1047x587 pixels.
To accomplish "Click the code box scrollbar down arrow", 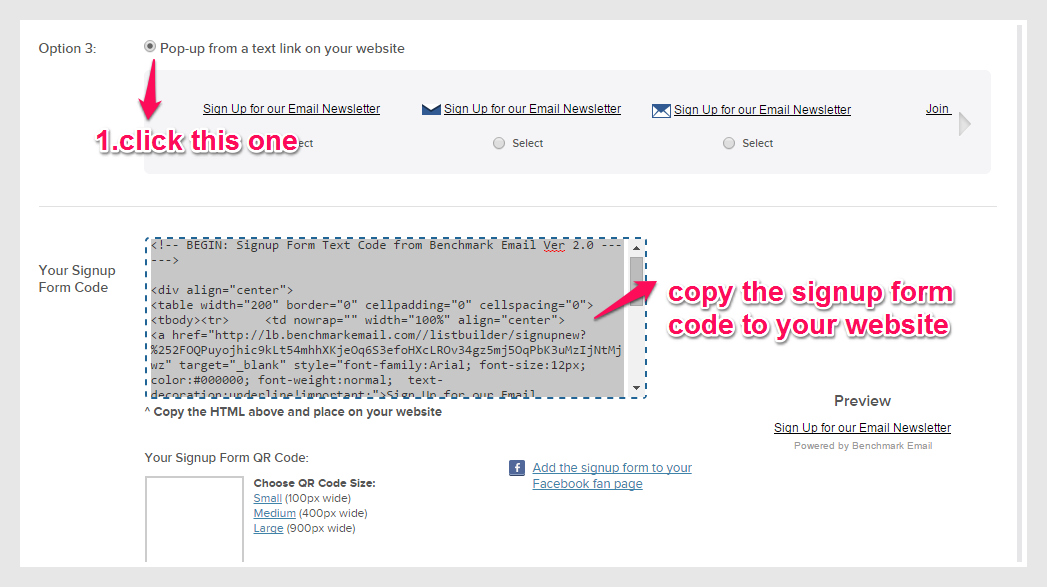I will pos(636,388).
